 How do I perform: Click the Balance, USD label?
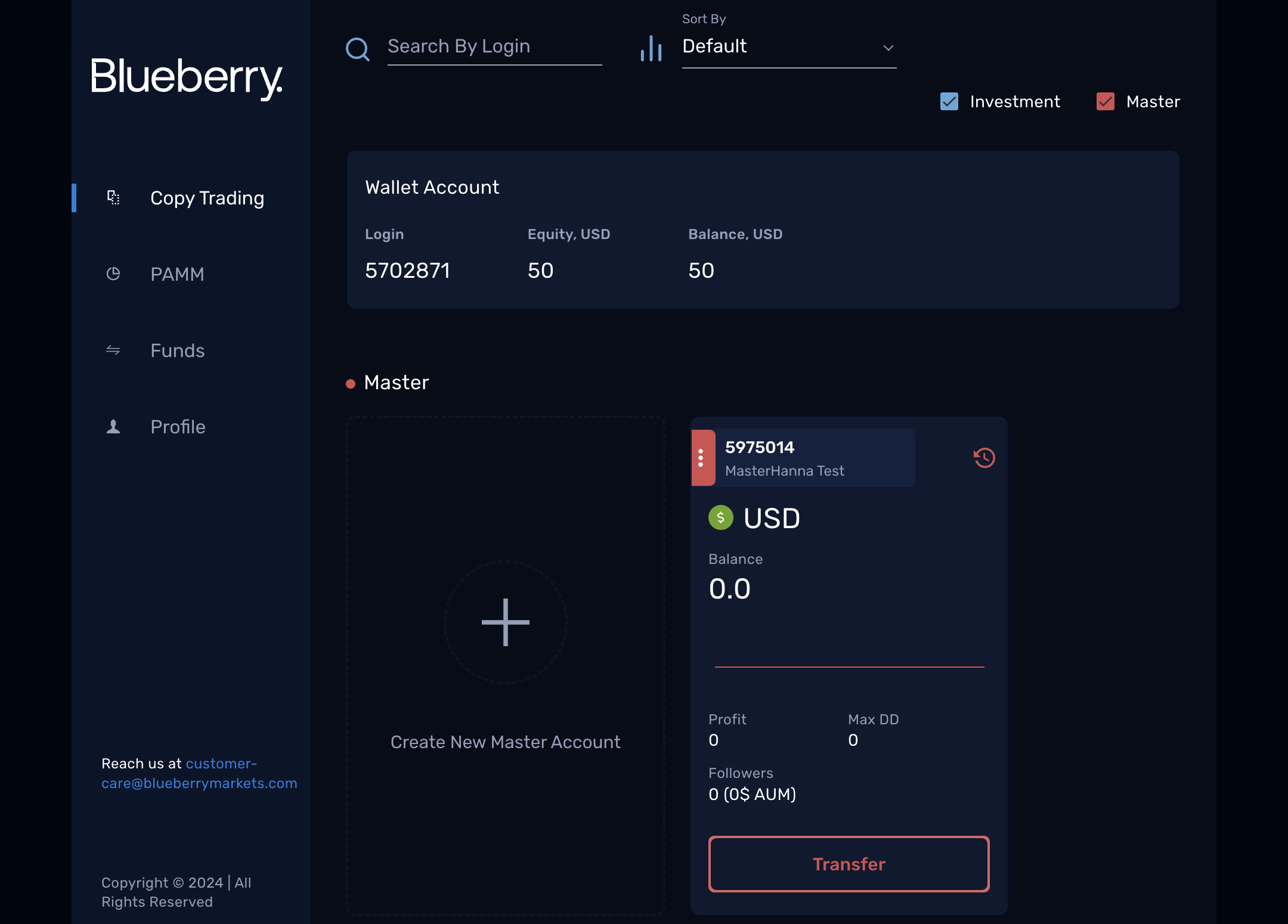point(735,234)
